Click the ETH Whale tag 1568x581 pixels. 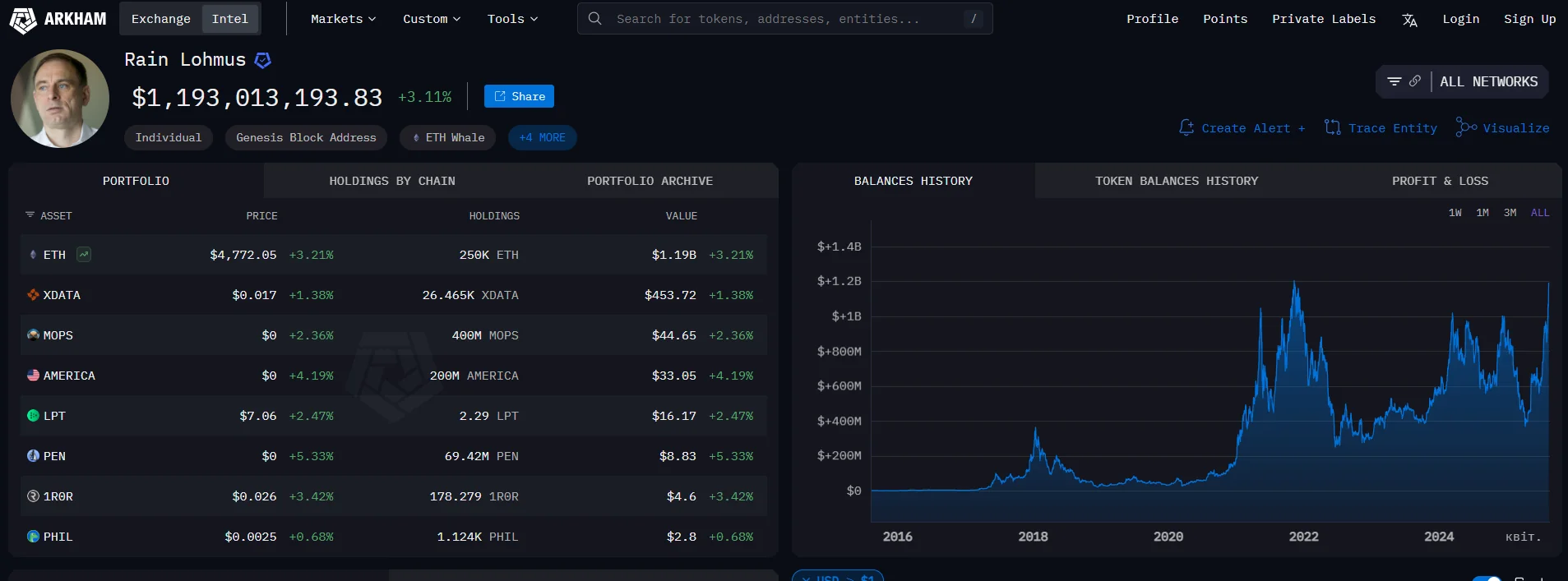pos(447,138)
